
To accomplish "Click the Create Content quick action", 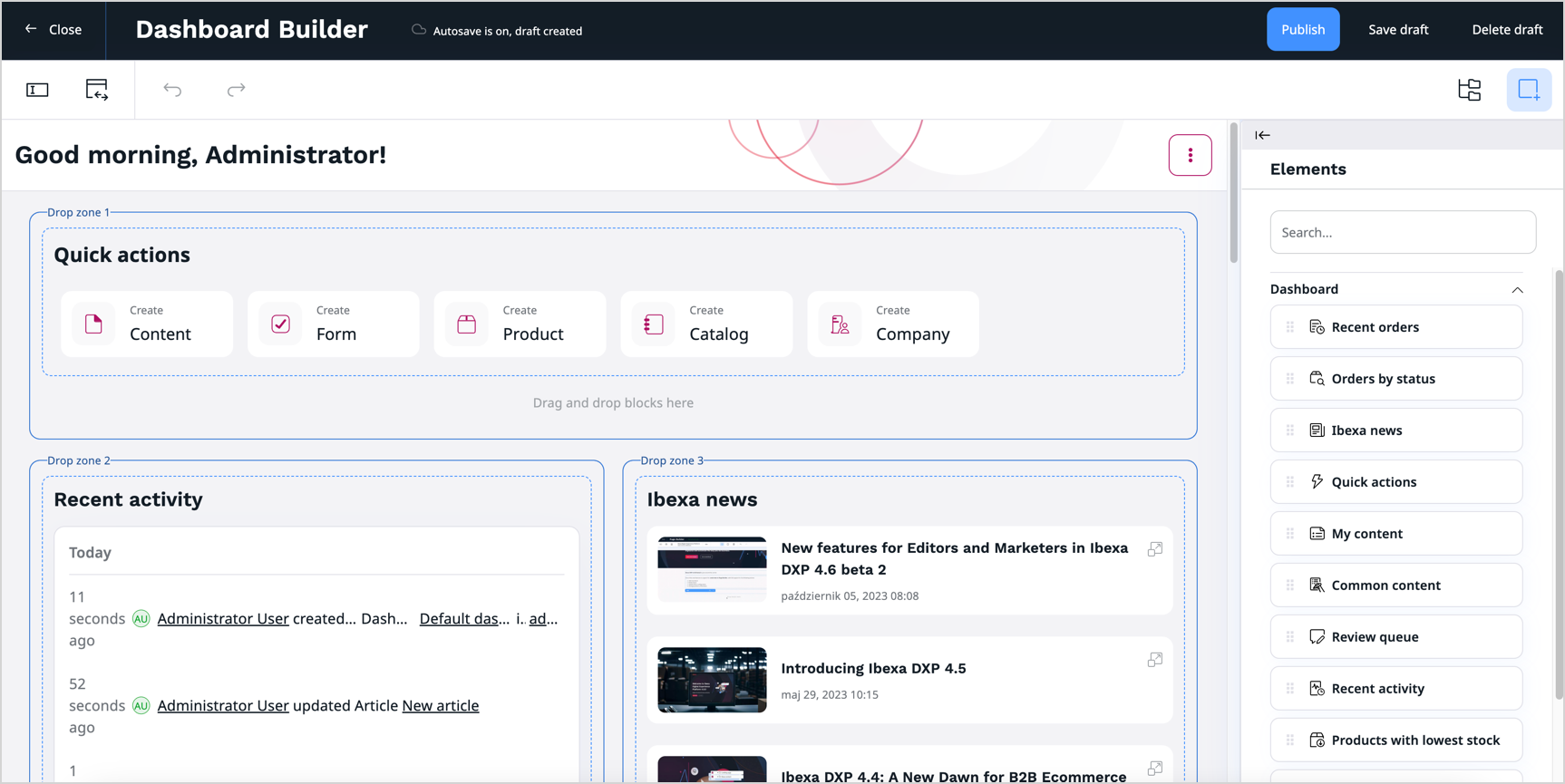I will pos(147,324).
